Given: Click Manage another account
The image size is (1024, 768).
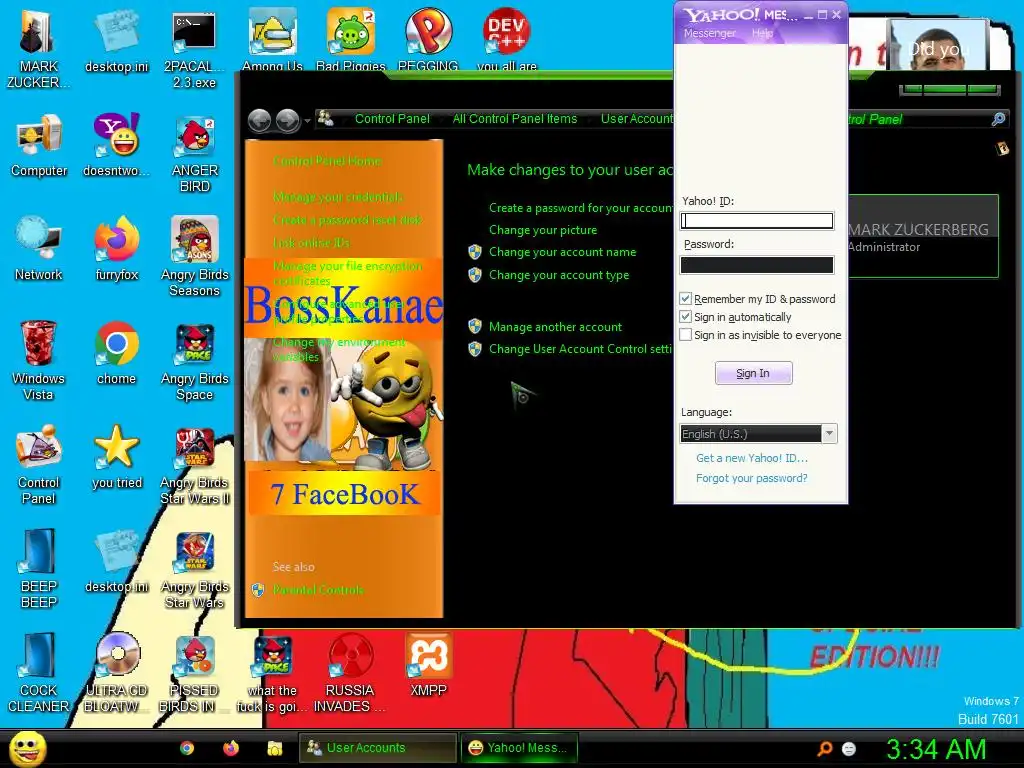Looking at the screenshot, I should [x=555, y=327].
